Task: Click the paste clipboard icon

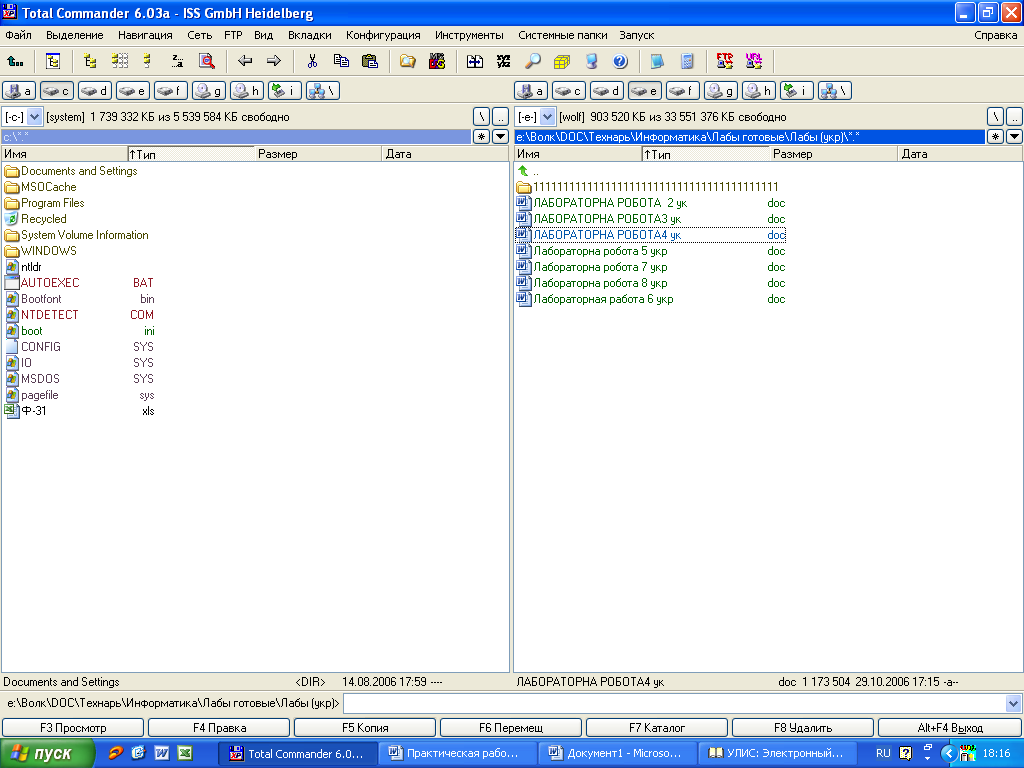Action: tap(370, 61)
